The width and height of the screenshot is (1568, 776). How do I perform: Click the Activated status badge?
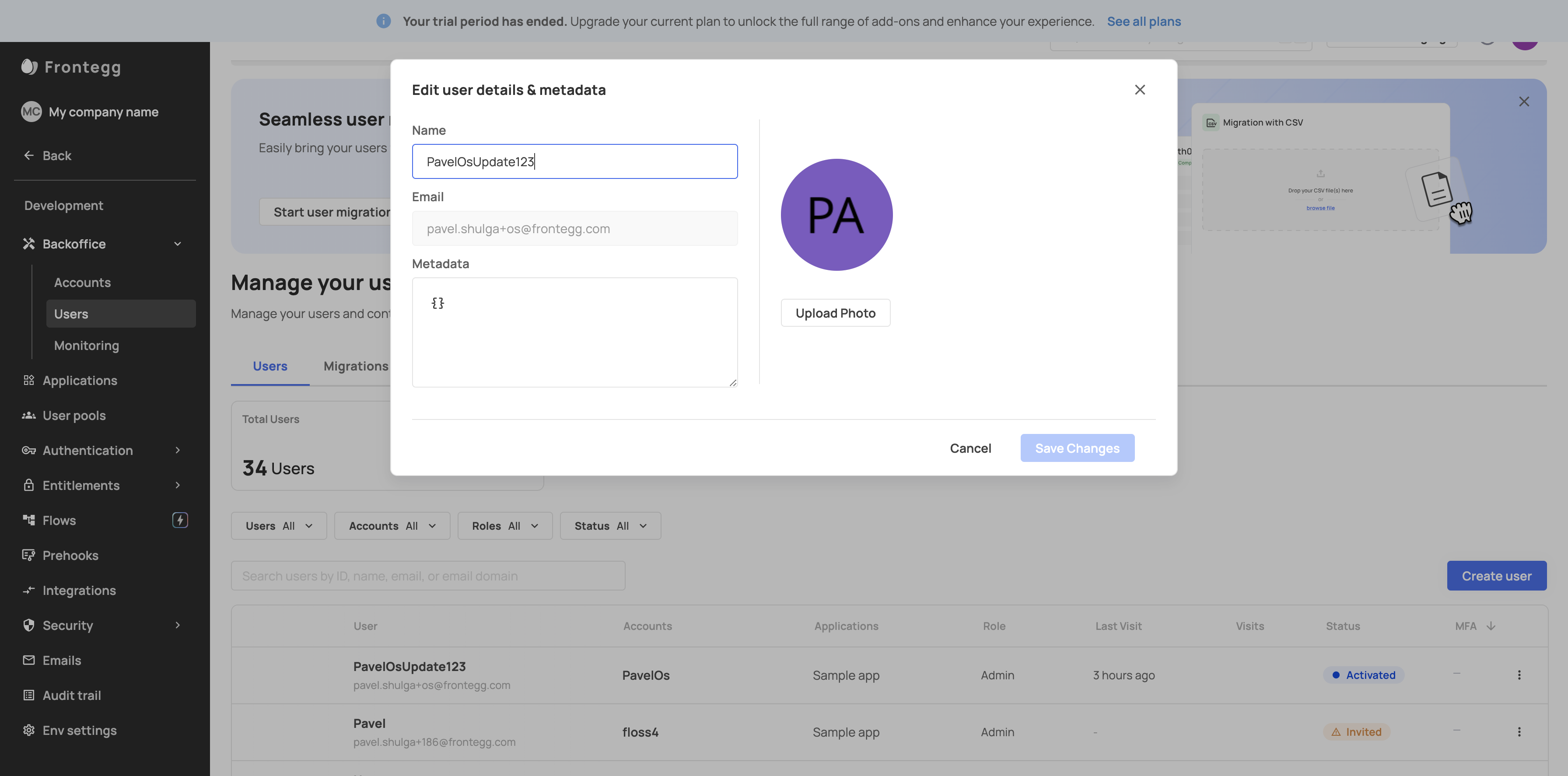[1364, 675]
